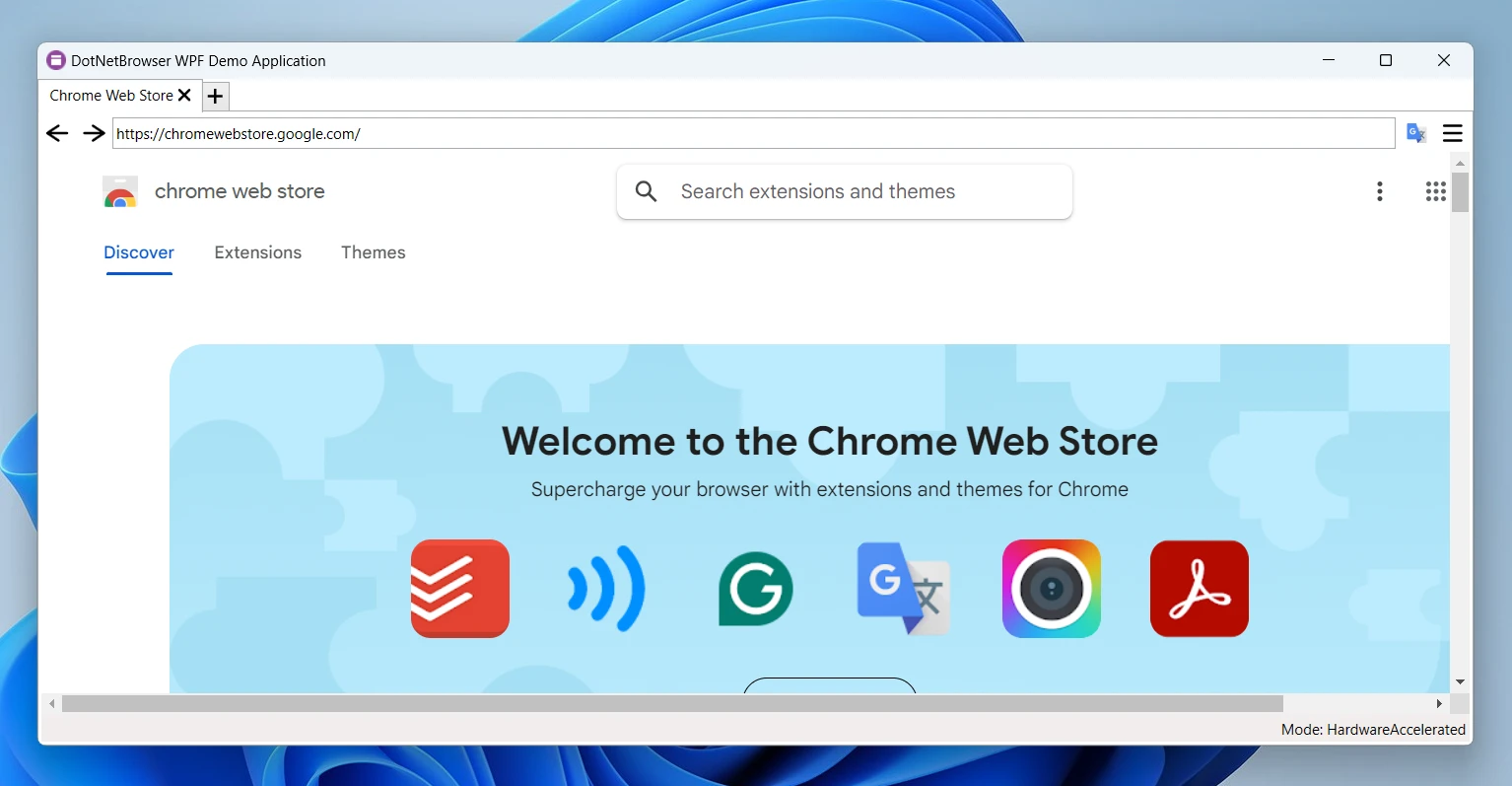Minimize the DotNetBrowser window
The width and height of the screenshot is (1512, 786).
1329,60
